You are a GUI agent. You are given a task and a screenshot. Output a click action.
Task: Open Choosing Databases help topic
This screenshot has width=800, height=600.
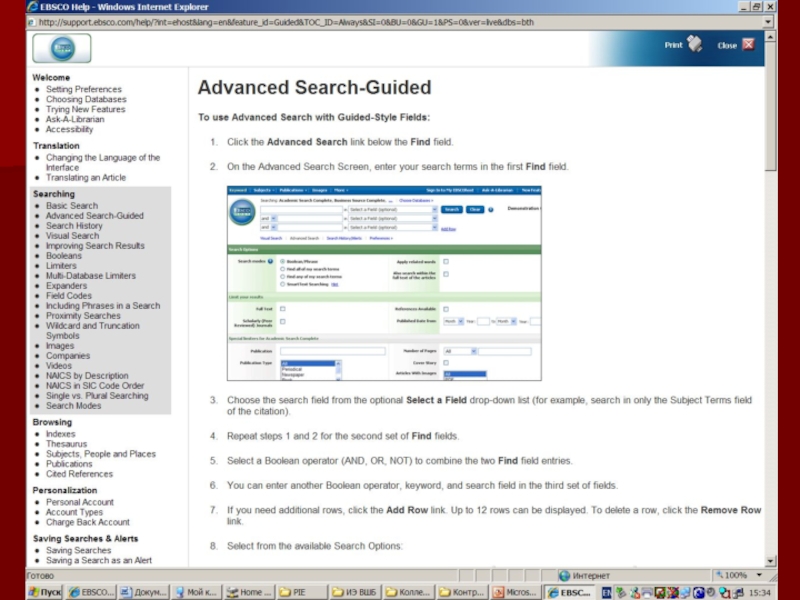(x=86, y=99)
